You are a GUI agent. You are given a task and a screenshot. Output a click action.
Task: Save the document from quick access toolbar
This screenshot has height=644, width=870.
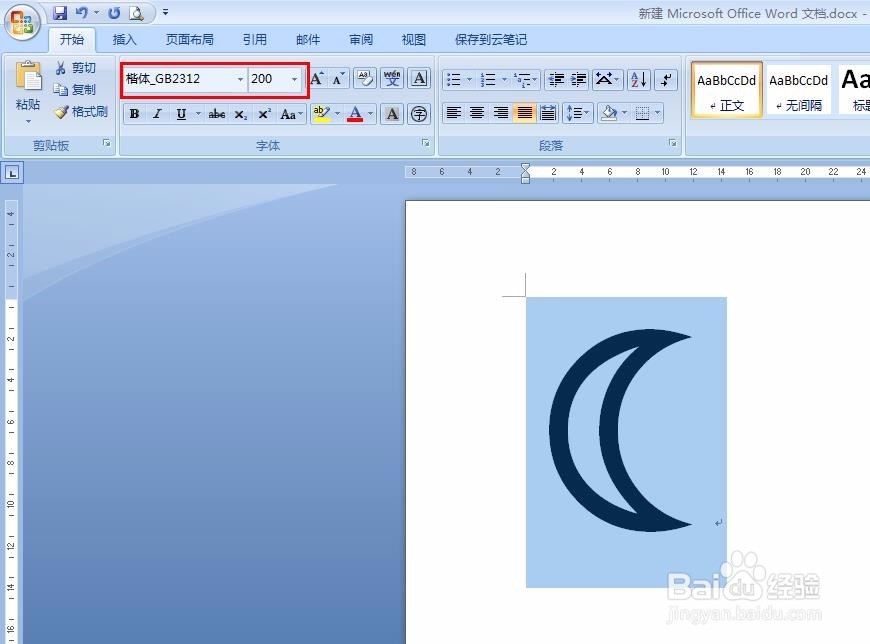59,12
